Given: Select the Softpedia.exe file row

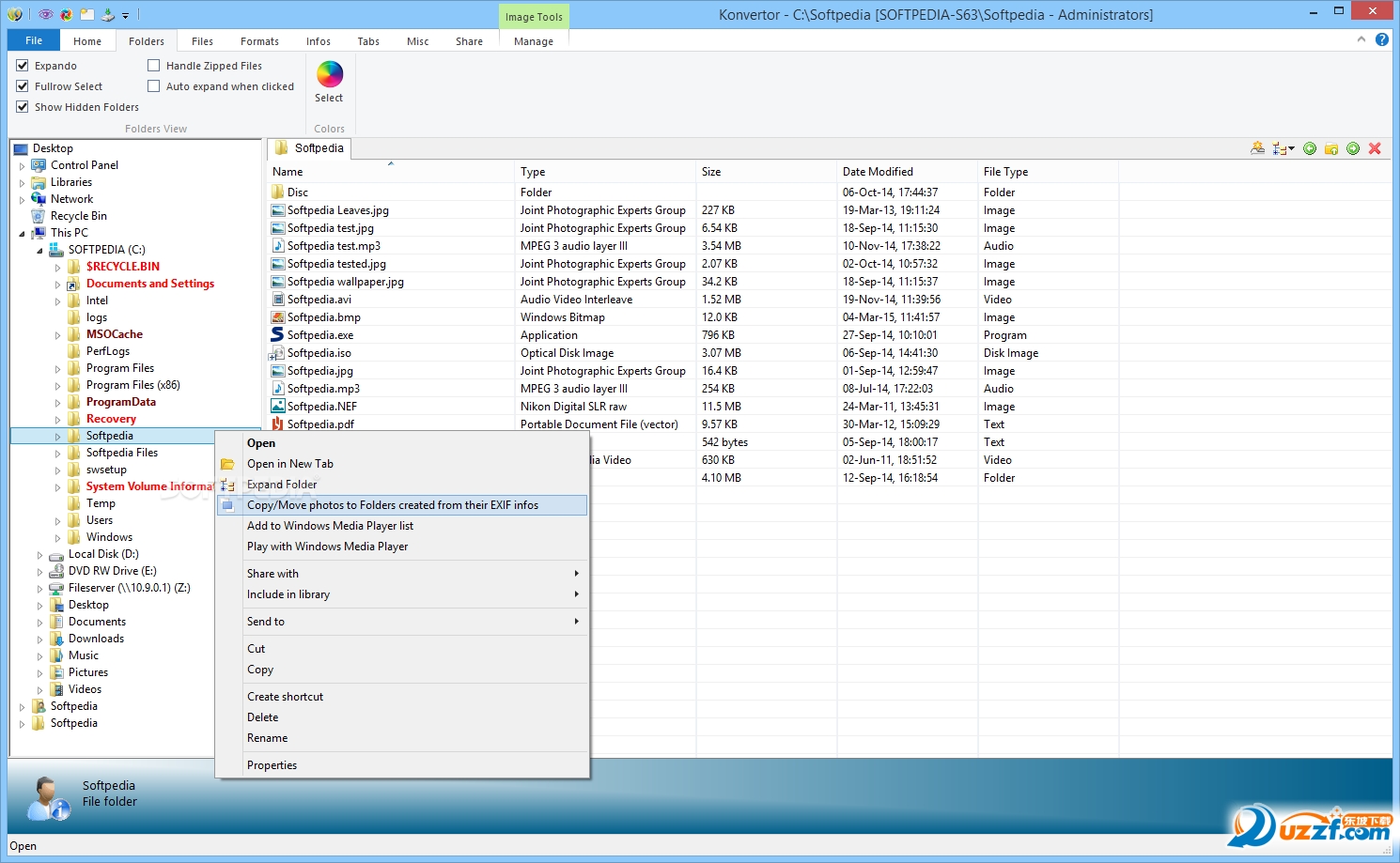Looking at the screenshot, I should coord(320,335).
